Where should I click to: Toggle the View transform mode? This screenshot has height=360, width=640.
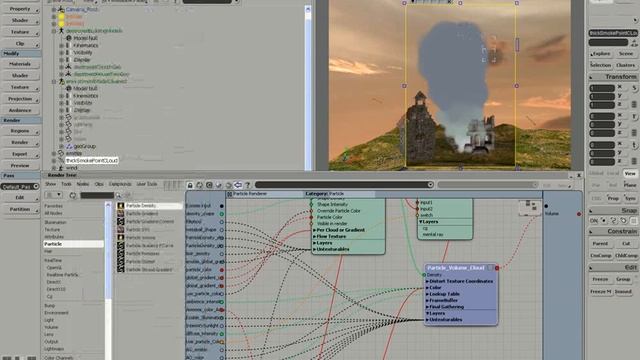click(x=630, y=173)
